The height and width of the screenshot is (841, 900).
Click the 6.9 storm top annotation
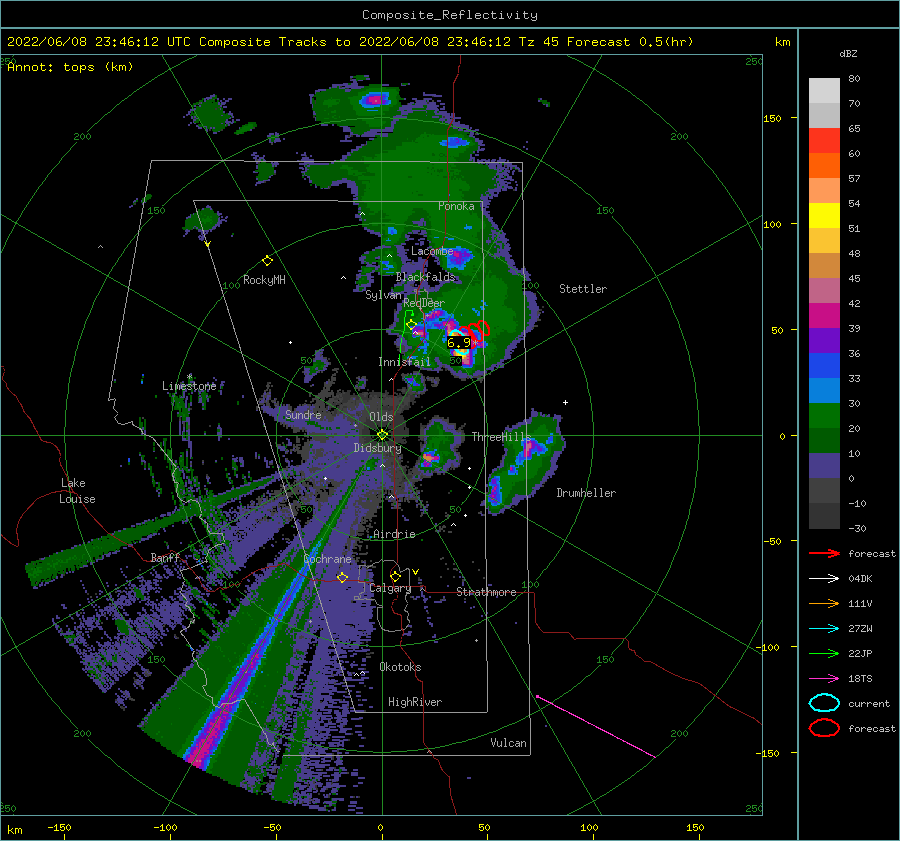[459, 343]
